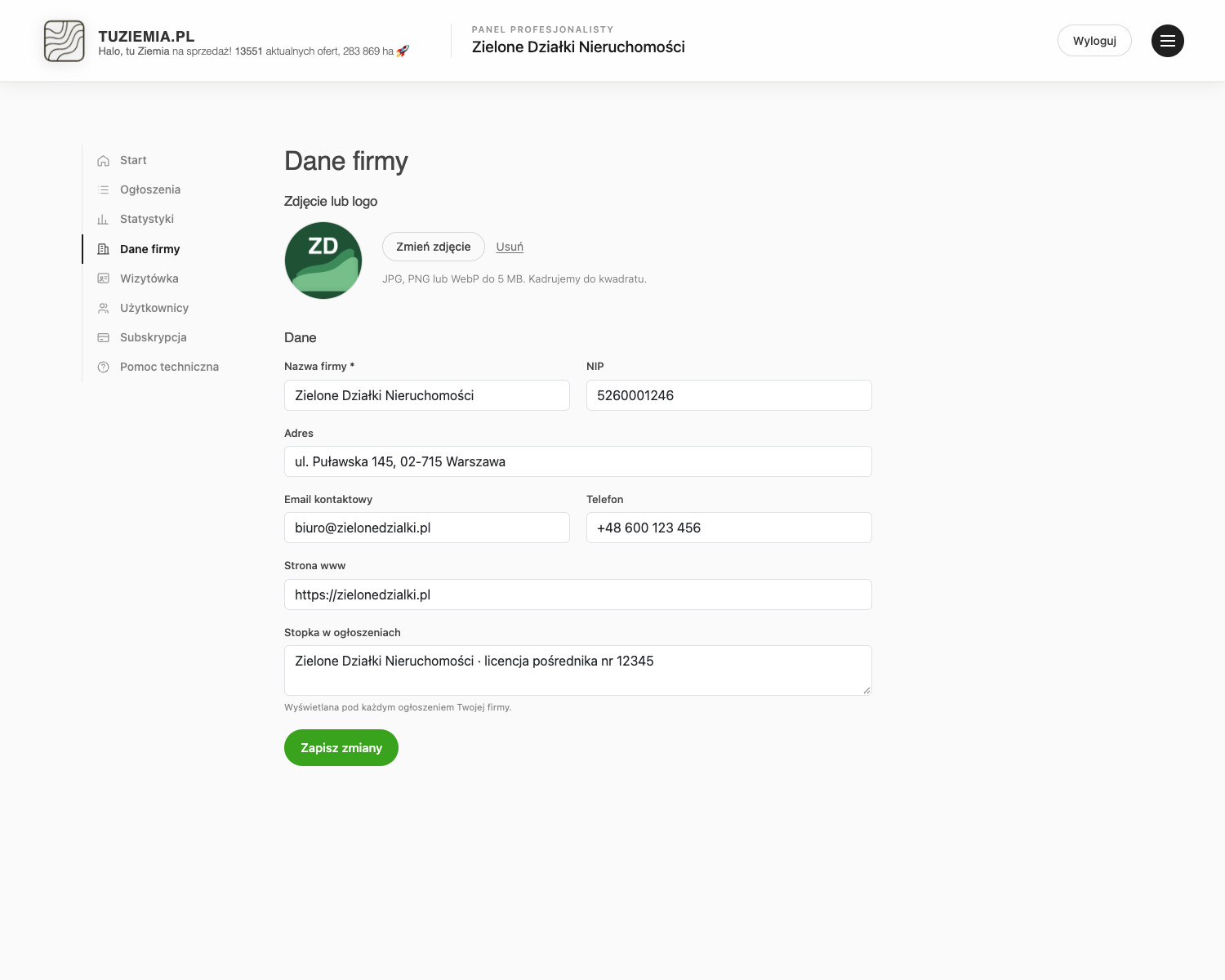Click the ZD company logo thumbnail

[x=323, y=261]
